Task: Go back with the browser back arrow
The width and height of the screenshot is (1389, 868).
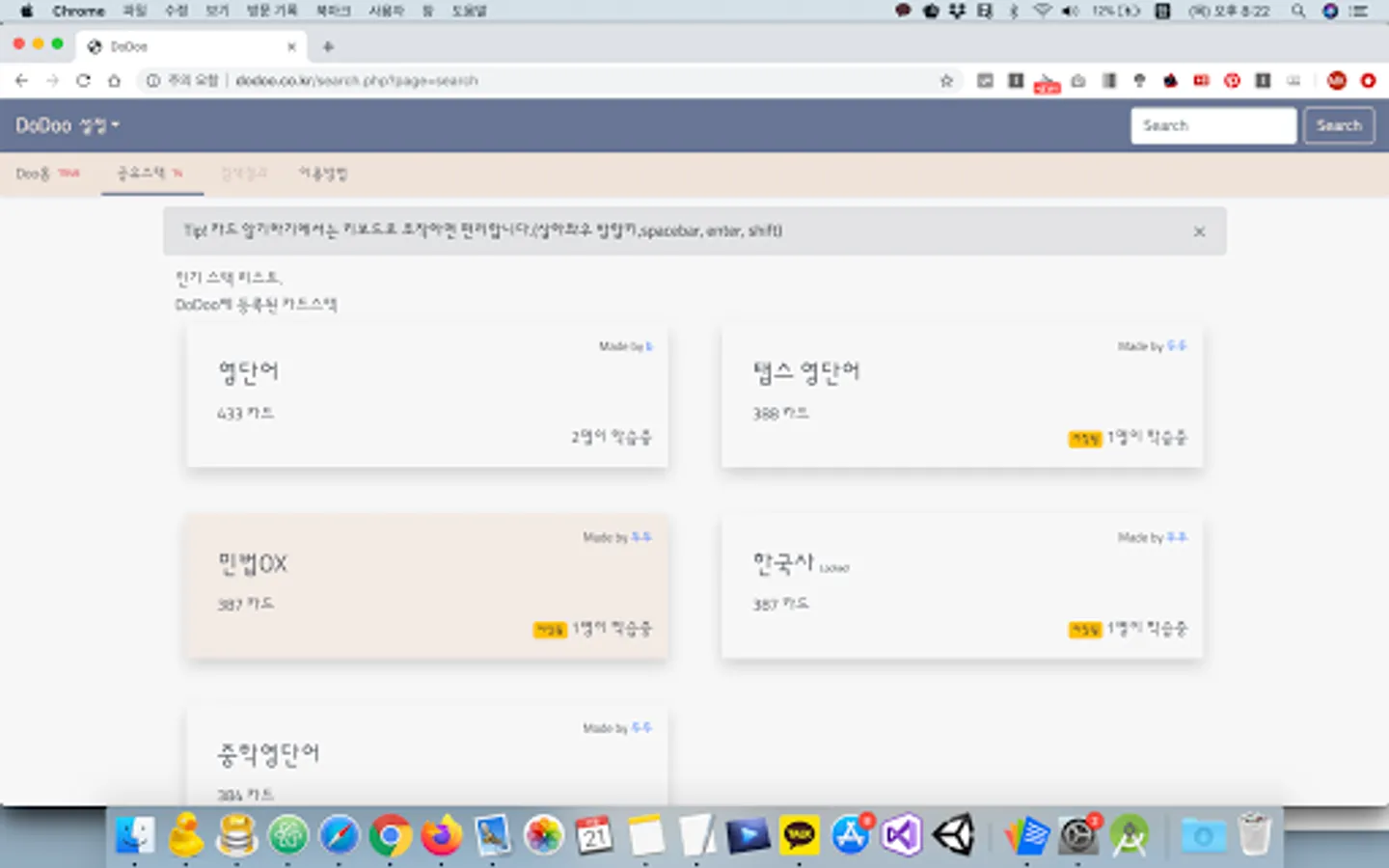Action: pos(22,81)
